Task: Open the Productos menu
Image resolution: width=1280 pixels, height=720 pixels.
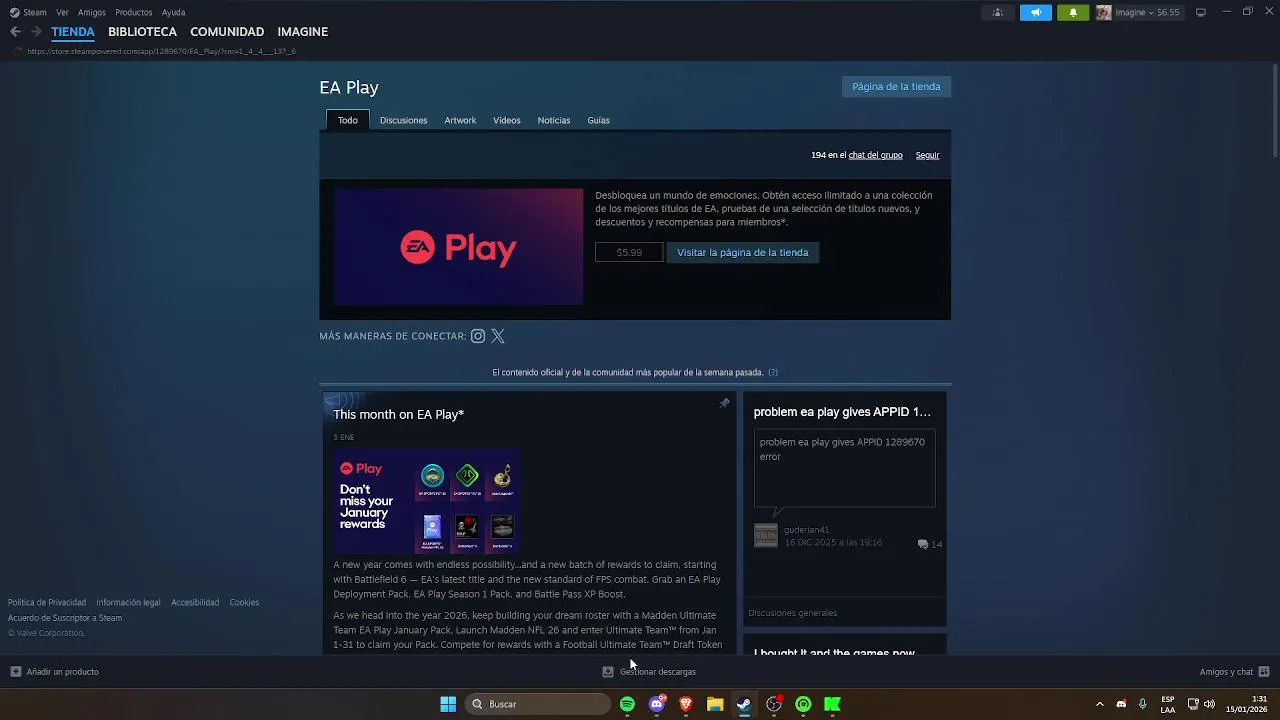Action: [134, 12]
